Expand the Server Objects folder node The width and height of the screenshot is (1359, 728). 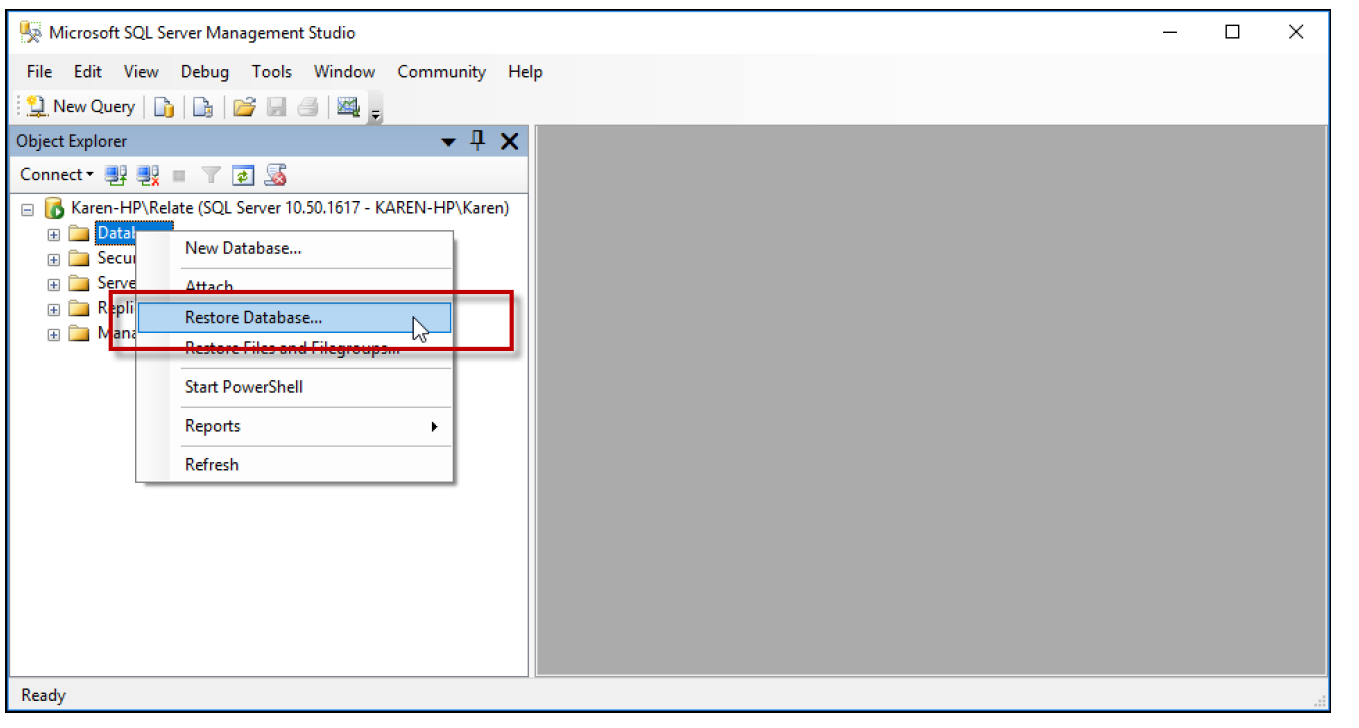tap(54, 285)
